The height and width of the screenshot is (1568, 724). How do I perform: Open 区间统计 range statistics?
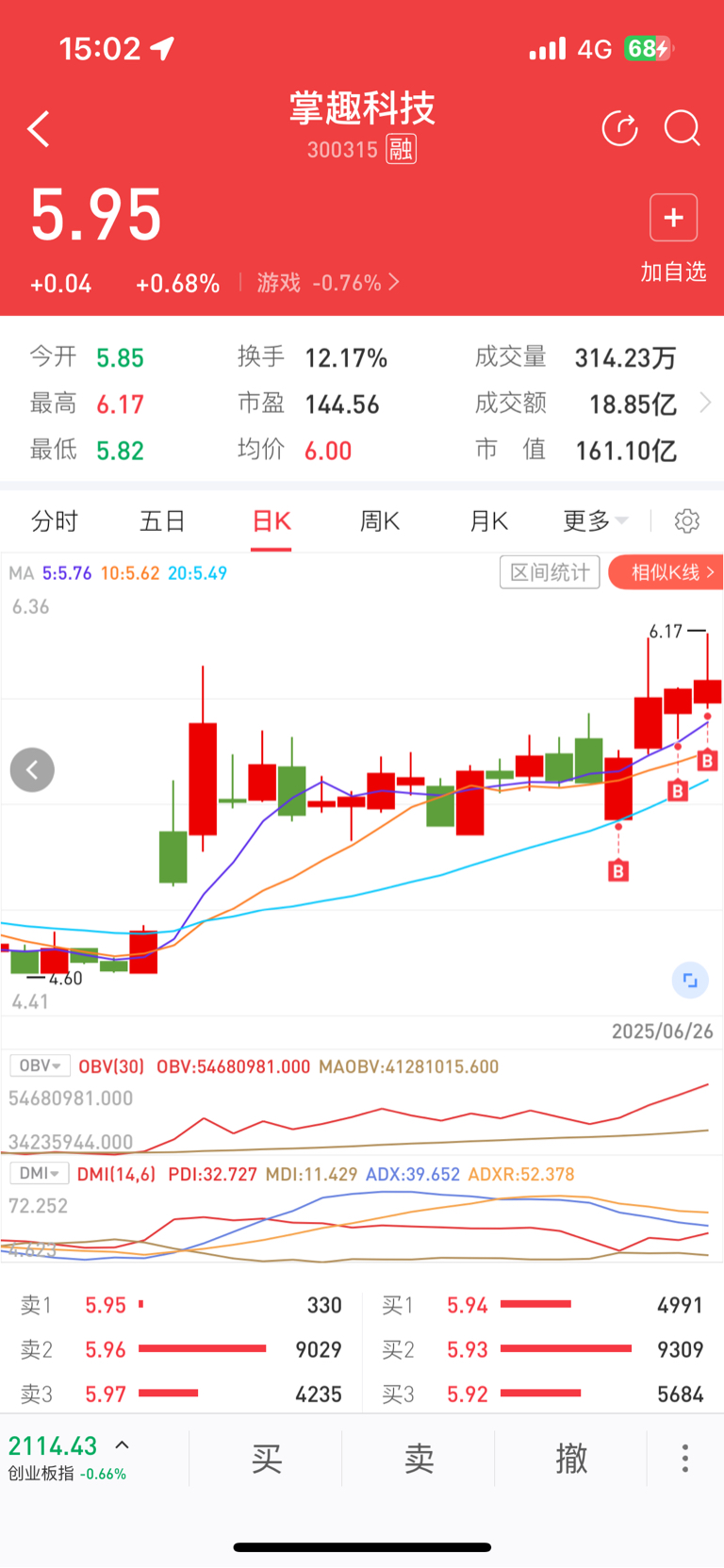click(550, 571)
